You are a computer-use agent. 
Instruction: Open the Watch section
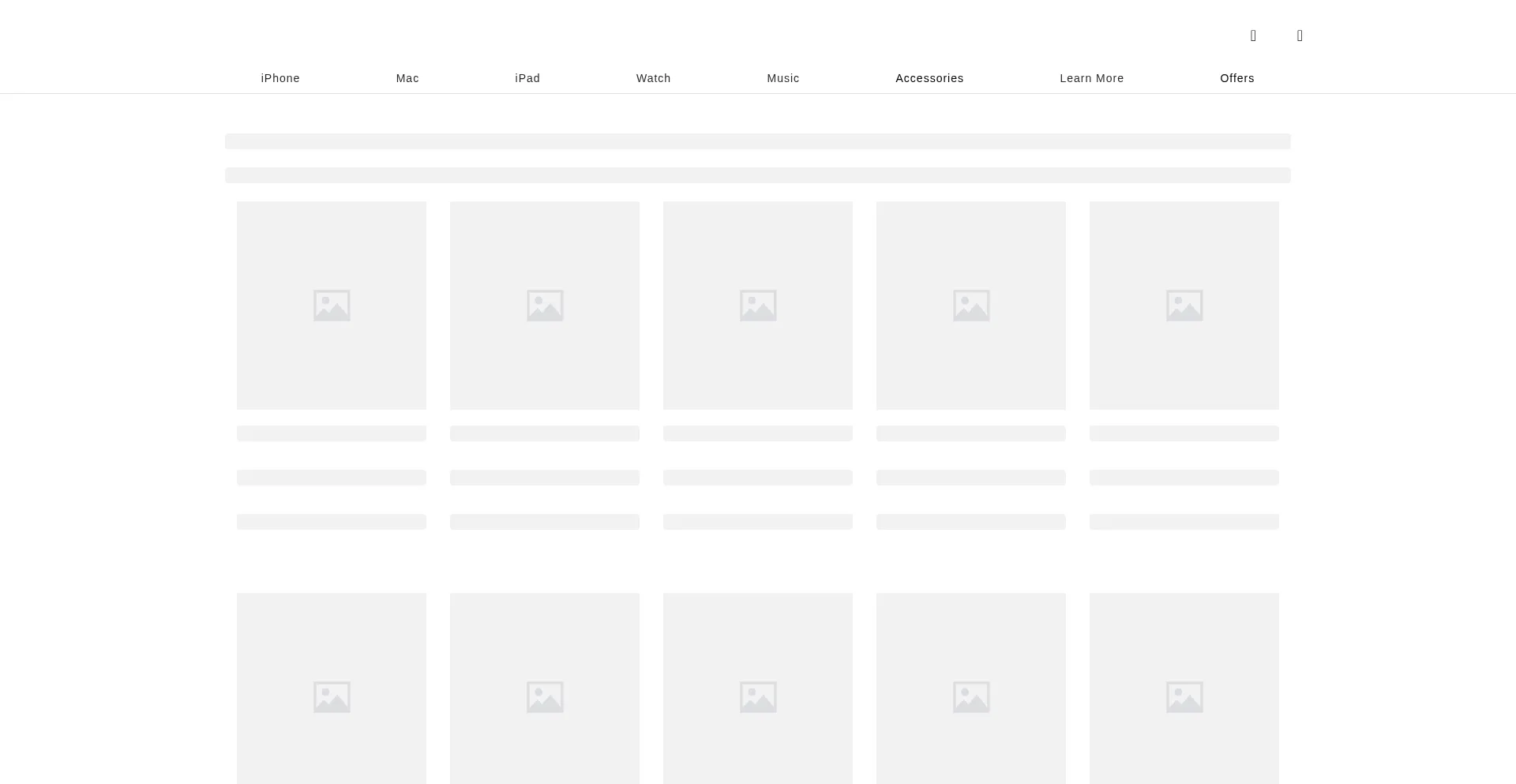click(653, 78)
